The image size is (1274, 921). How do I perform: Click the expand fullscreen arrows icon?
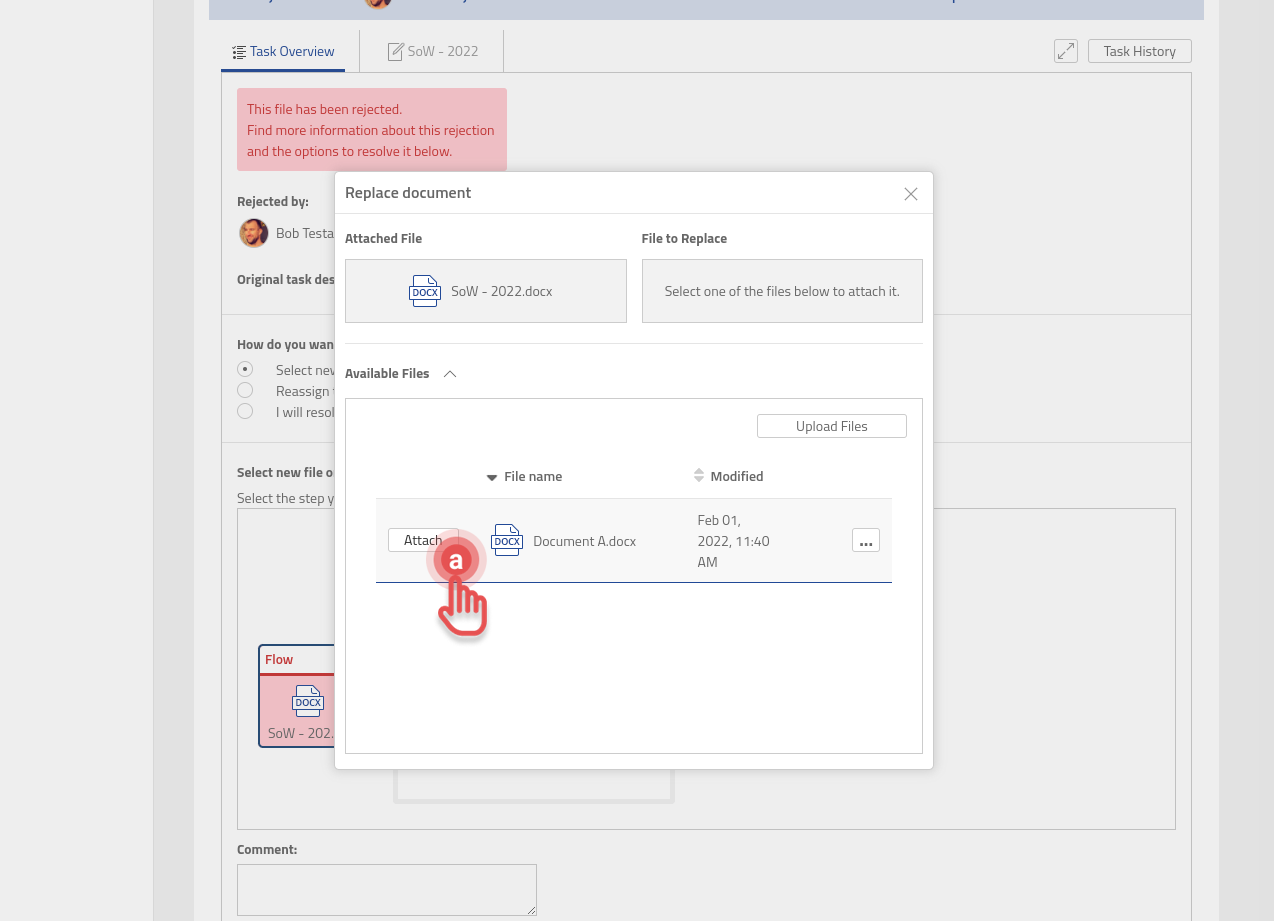[1065, 51]
